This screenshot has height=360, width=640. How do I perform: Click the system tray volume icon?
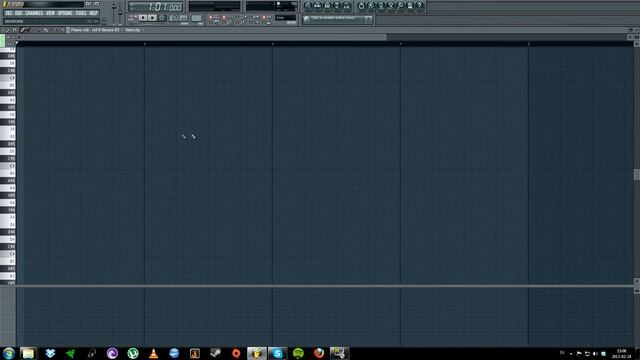[595, 354]
